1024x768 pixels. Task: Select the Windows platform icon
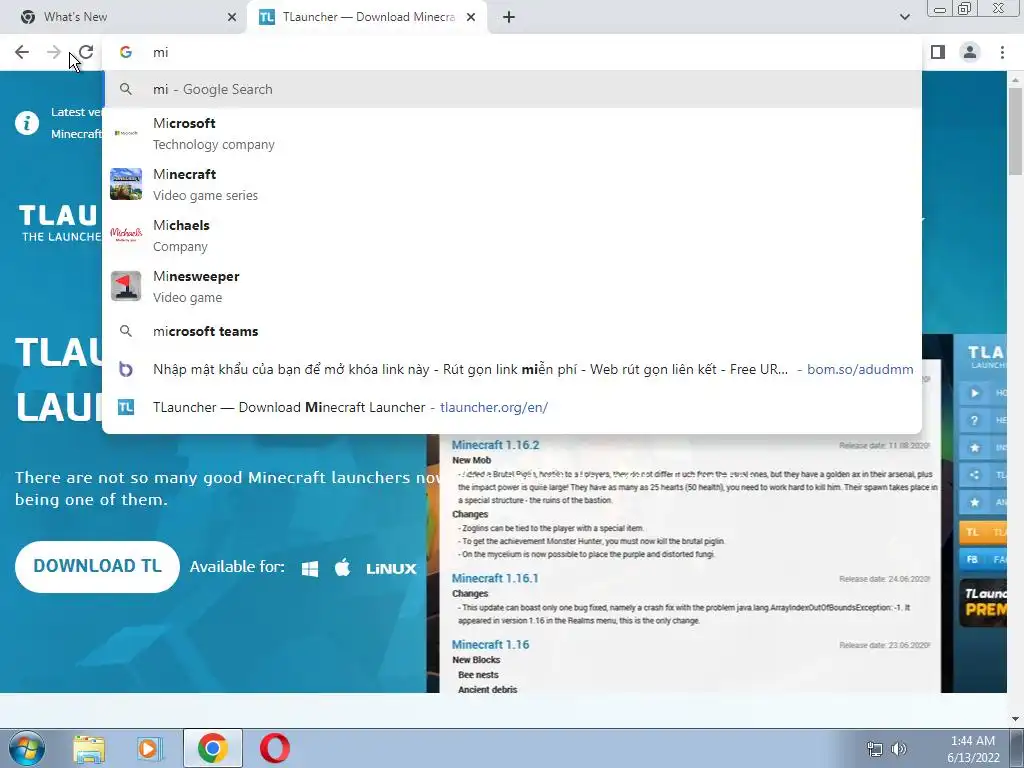click(310, 568)
